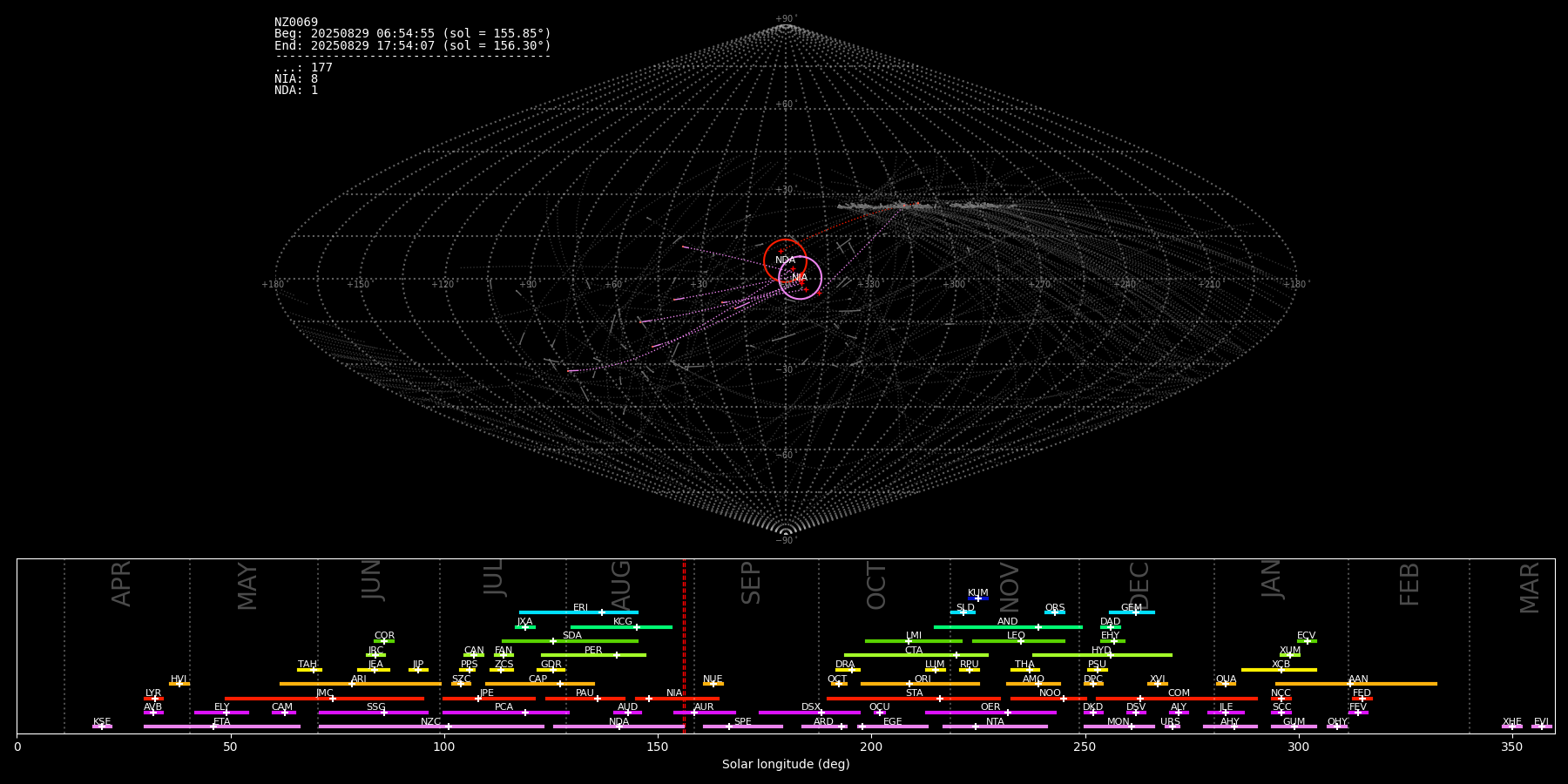Select the NTA pink shower bar
This screenshot has height=784, width=1568.
pyautogui.click(x=995, y=727)
